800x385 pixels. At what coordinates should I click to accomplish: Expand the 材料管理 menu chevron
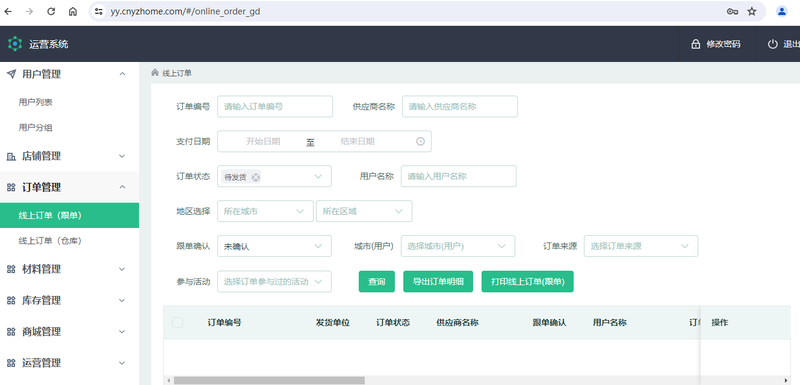point(122,269)
